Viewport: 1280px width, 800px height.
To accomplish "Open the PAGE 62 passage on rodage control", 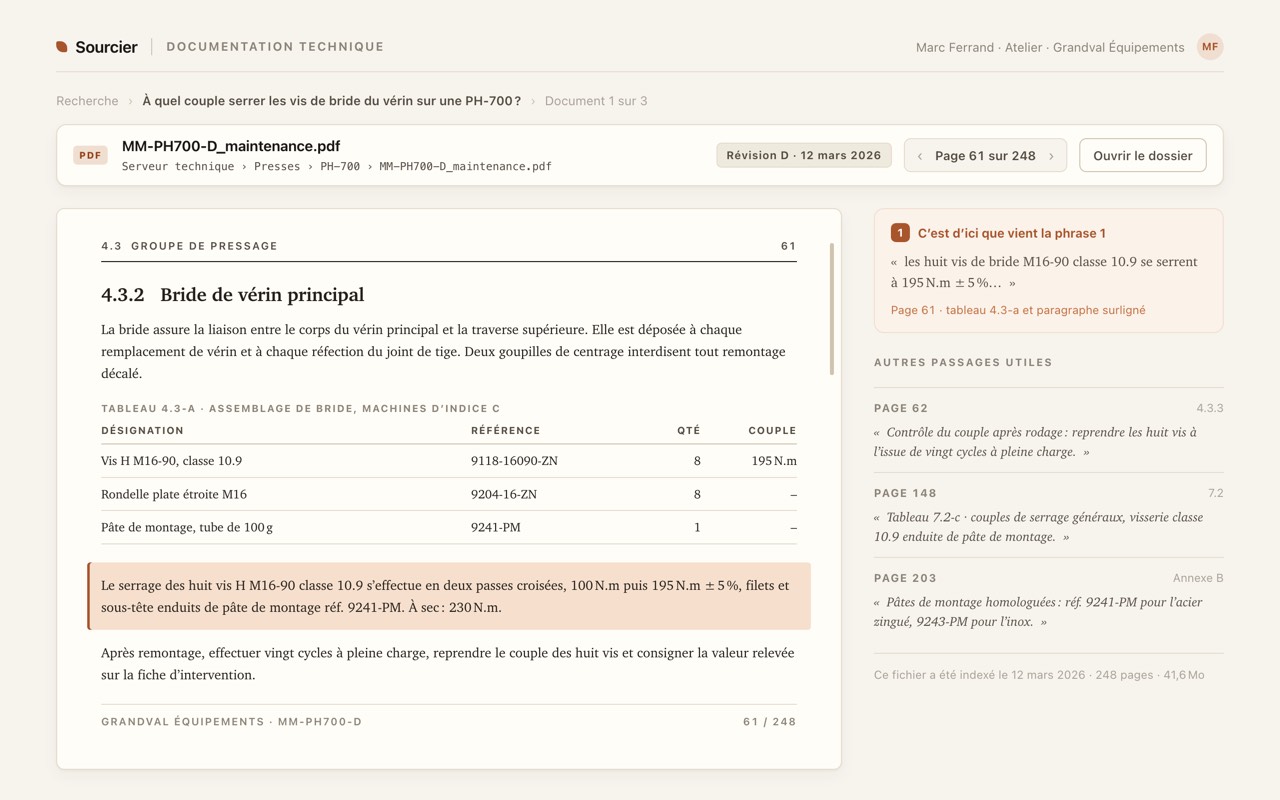I will point(1049,431).
